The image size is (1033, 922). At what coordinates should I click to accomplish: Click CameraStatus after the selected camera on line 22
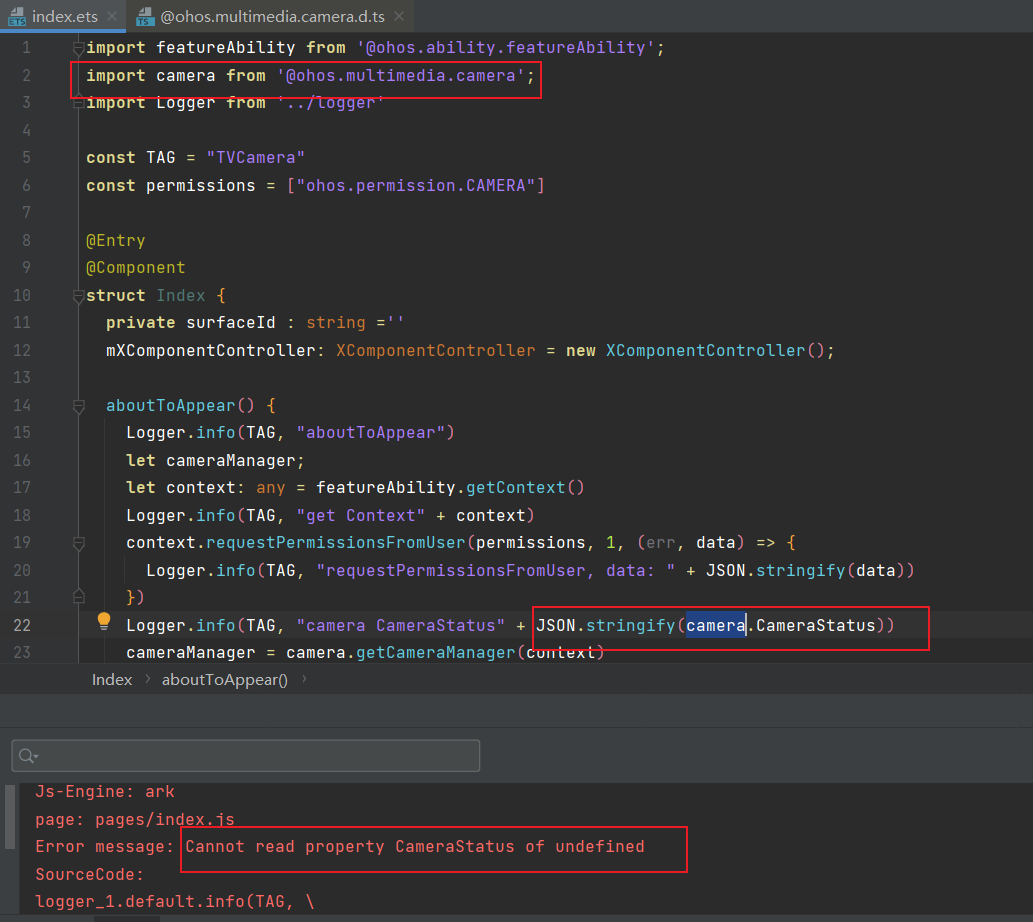pos(816,625)
